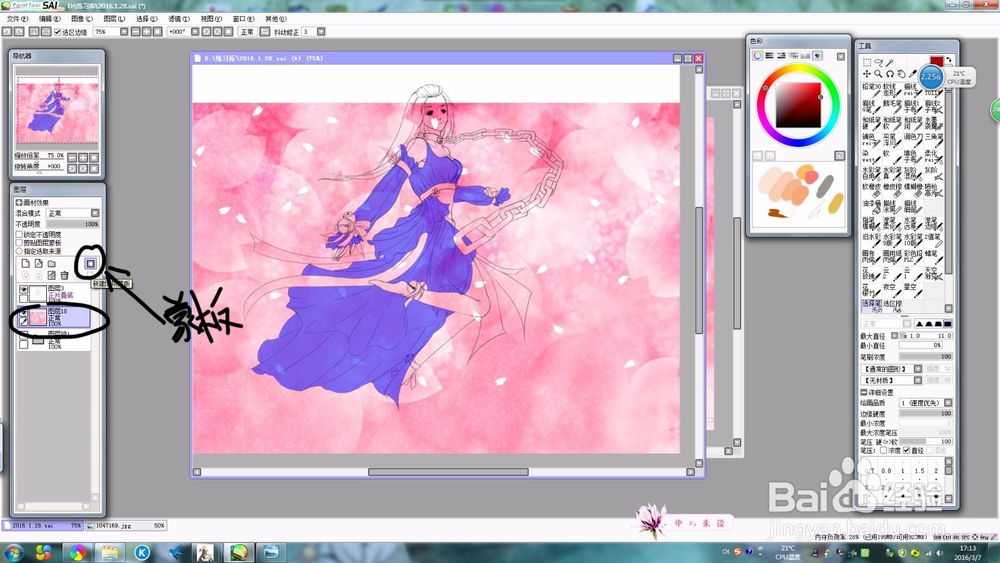The image size is (1000, 563).
Task: Click the red foreground color swatch
Action: 936,61
